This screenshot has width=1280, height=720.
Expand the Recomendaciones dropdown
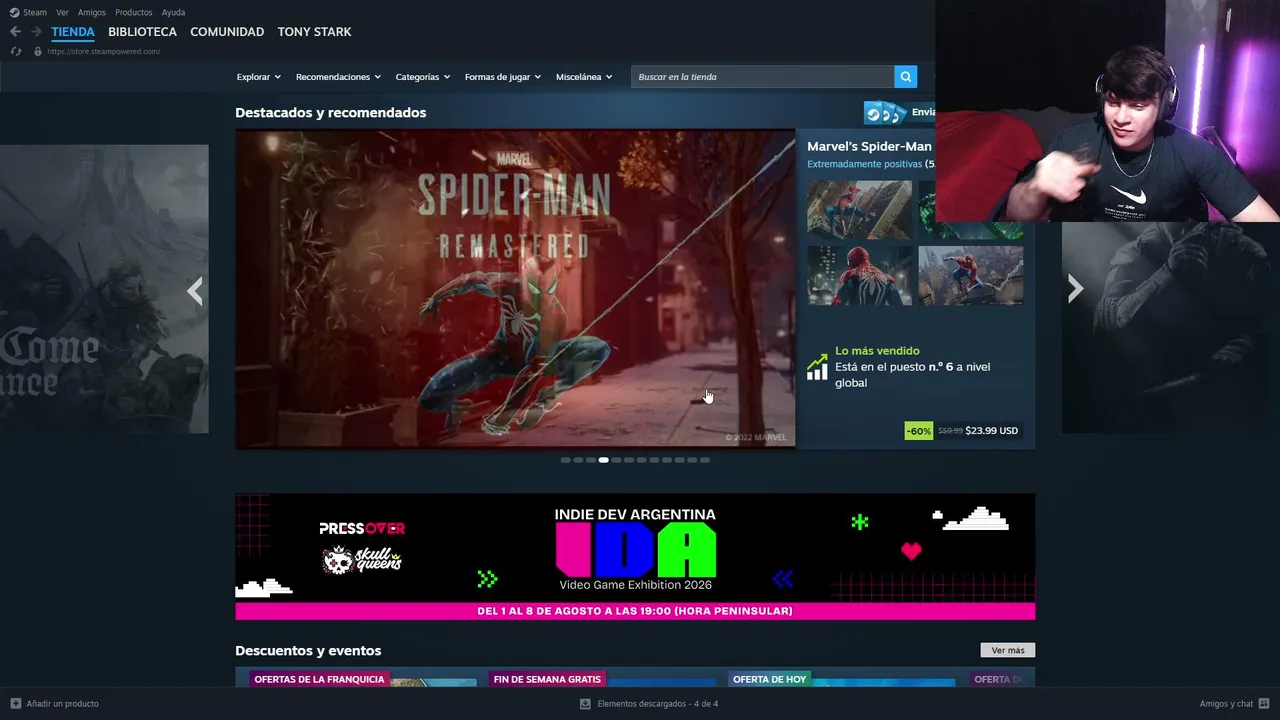pos(338,77)
